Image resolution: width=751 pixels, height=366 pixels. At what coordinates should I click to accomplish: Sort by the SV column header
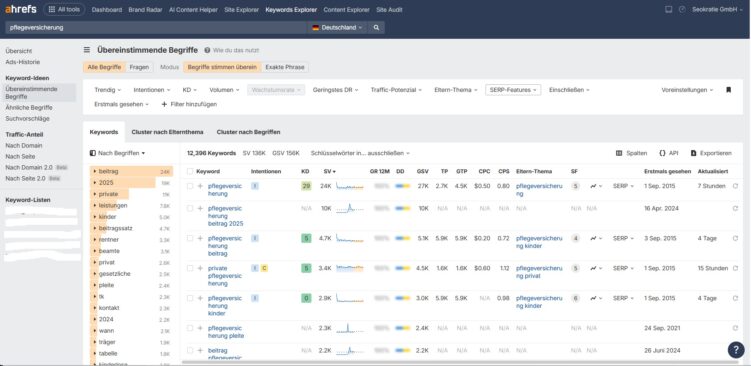tap(330, 171)
